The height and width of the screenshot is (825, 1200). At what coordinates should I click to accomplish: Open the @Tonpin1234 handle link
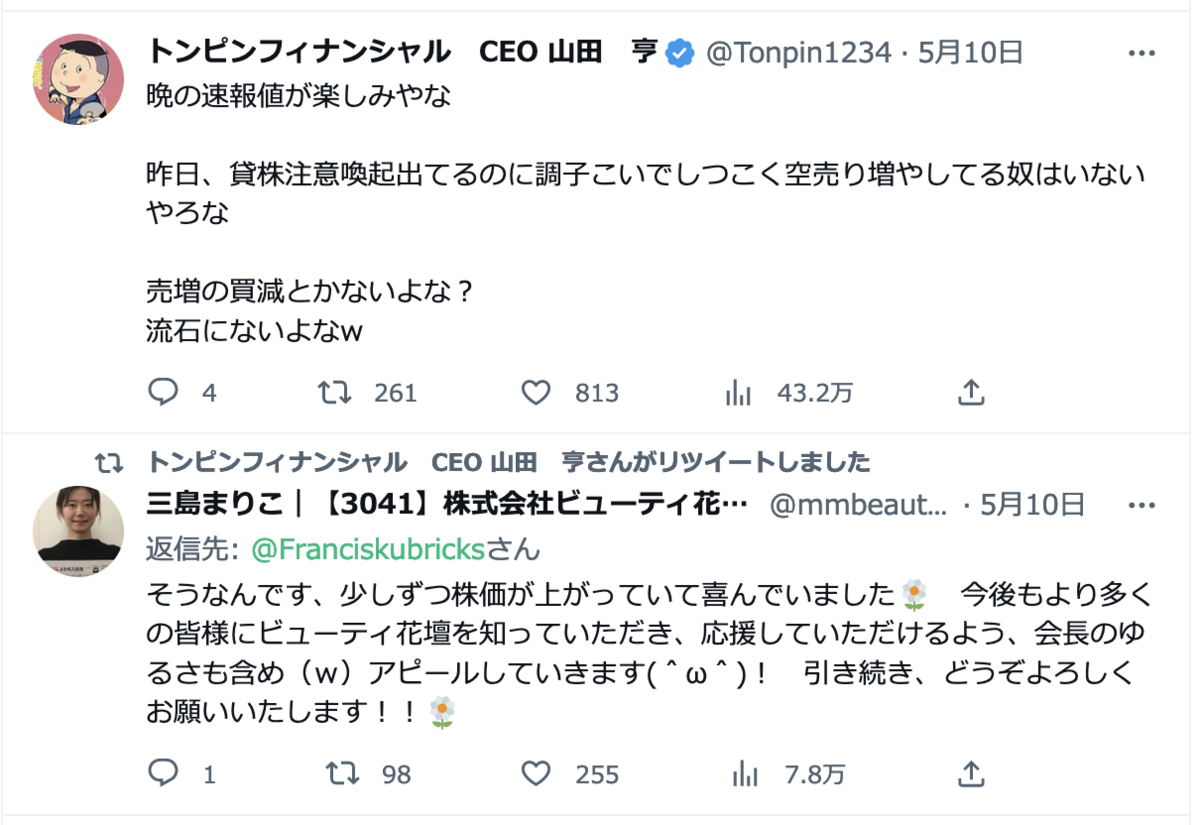[798, 53]
